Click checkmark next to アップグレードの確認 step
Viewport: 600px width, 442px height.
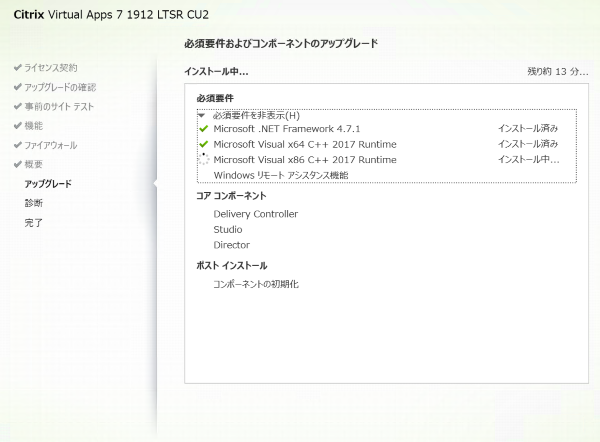[17, 87]
